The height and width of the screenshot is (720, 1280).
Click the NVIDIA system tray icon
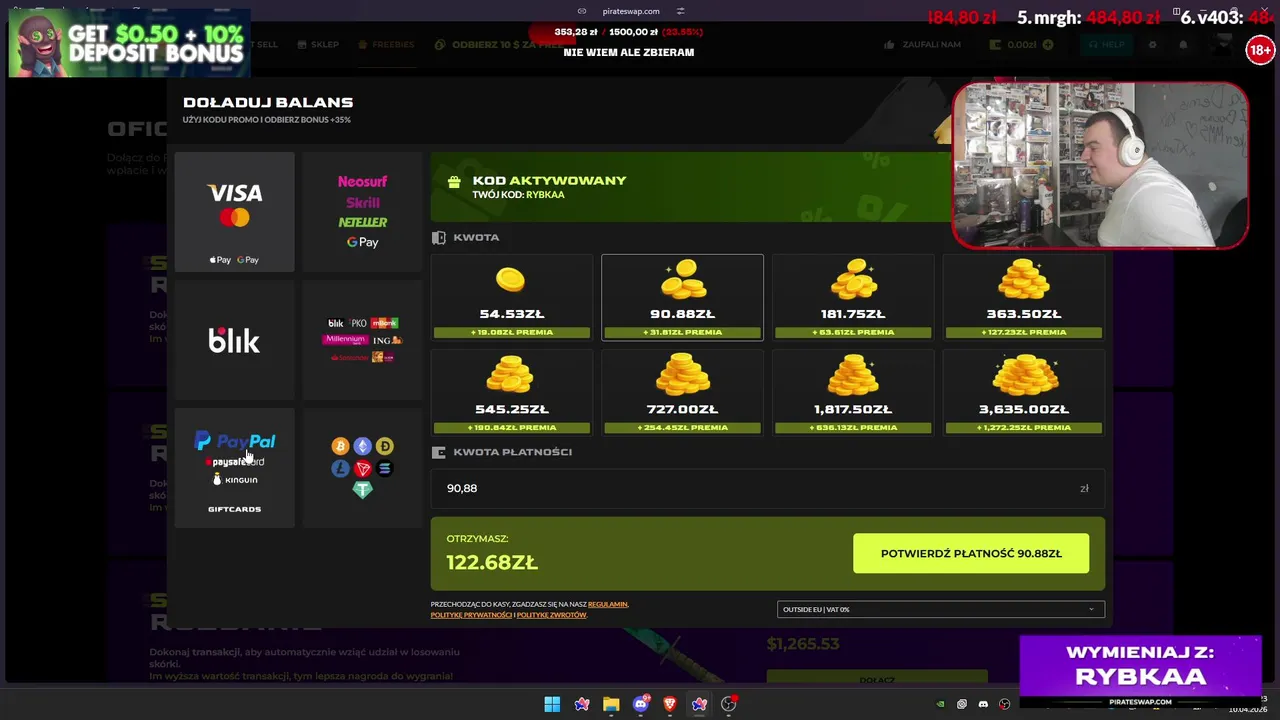click(x=940, y=704)
